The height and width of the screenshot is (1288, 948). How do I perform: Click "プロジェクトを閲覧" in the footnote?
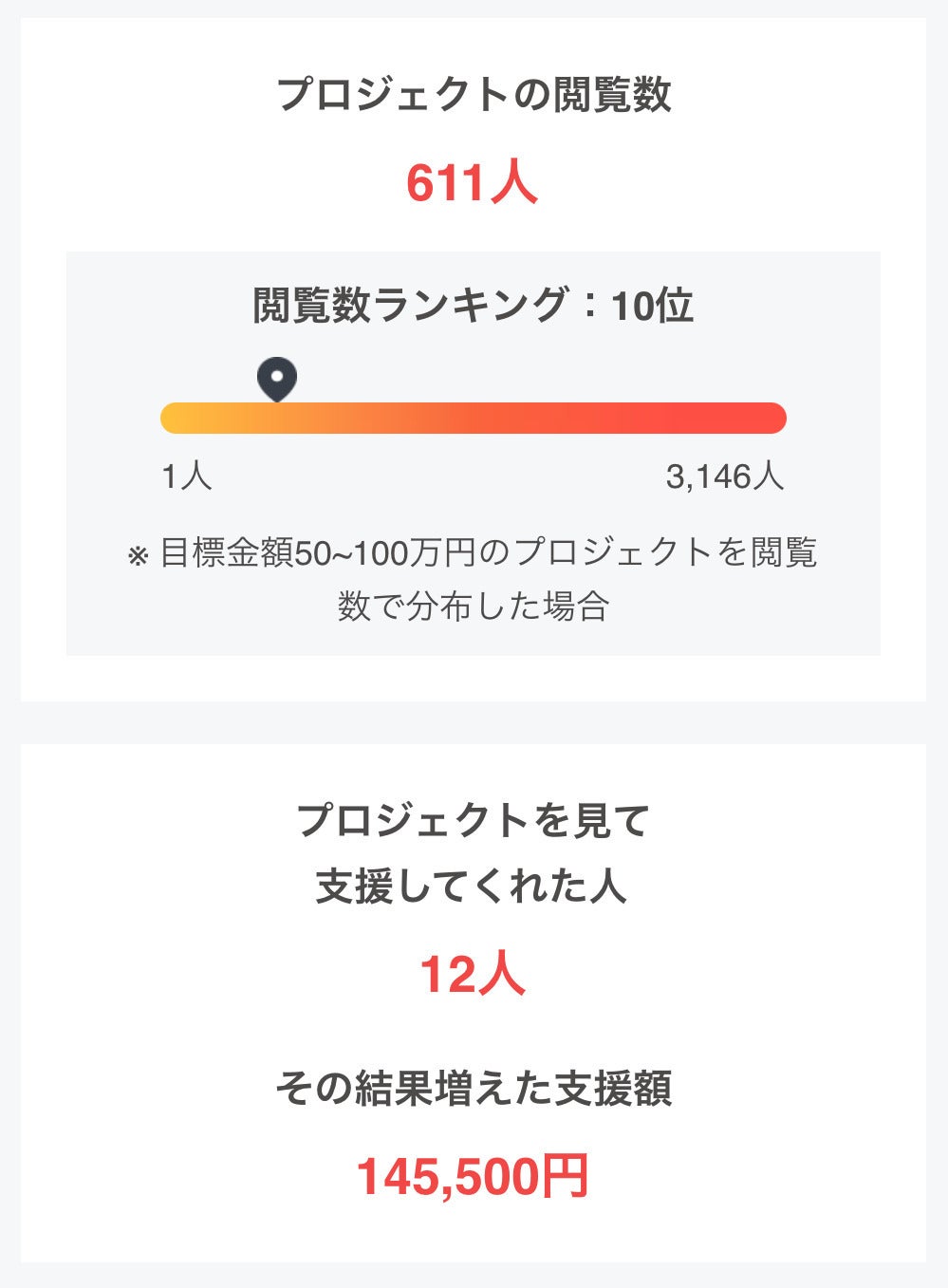[x=664, y=552]
